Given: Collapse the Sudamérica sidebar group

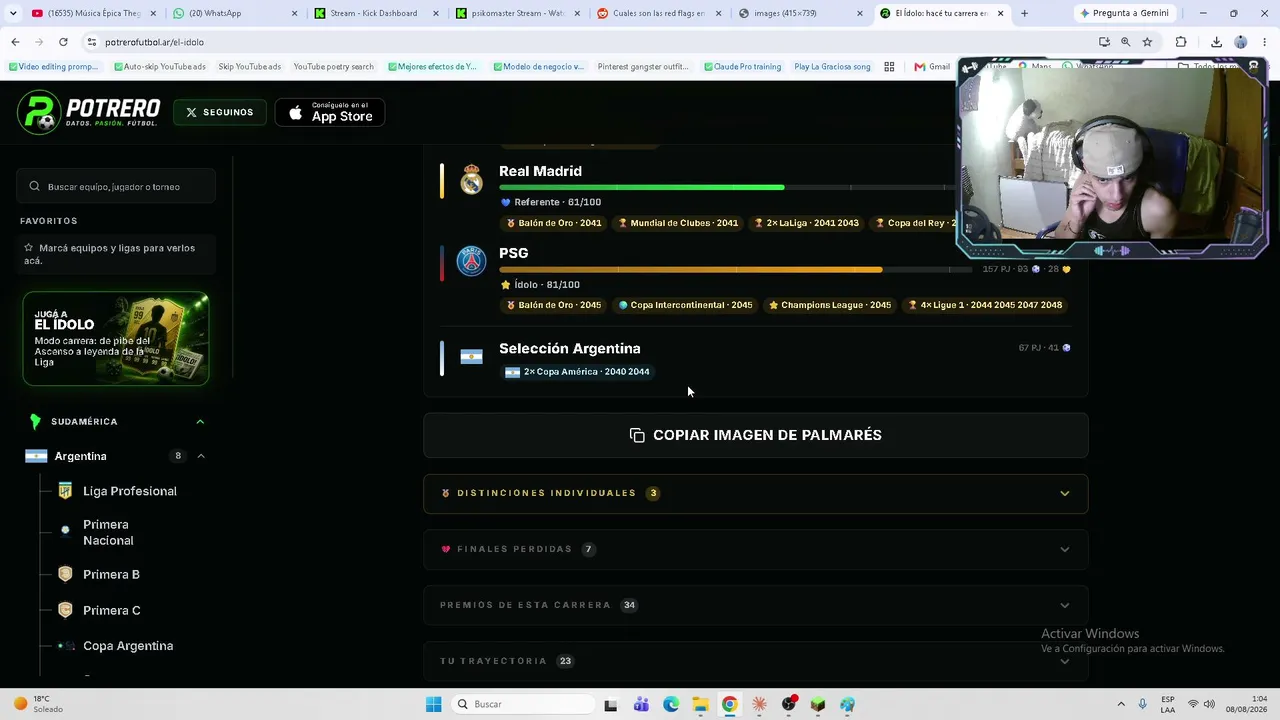Looking at the screenshot, I should (200, 422).
